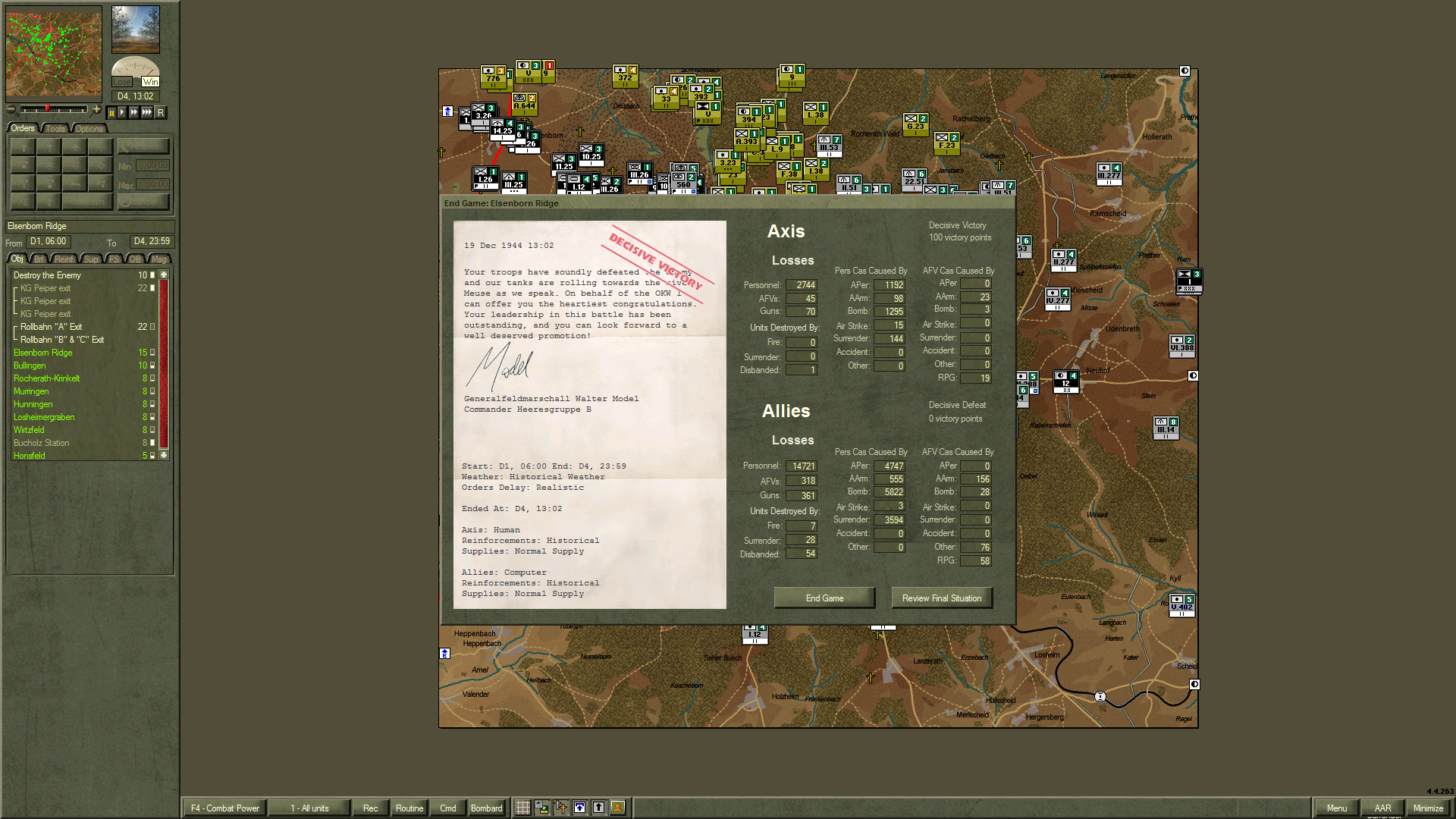Click the map zoom slider track
The height and width of the screenshot is (819, 1456).
(53, 110)
